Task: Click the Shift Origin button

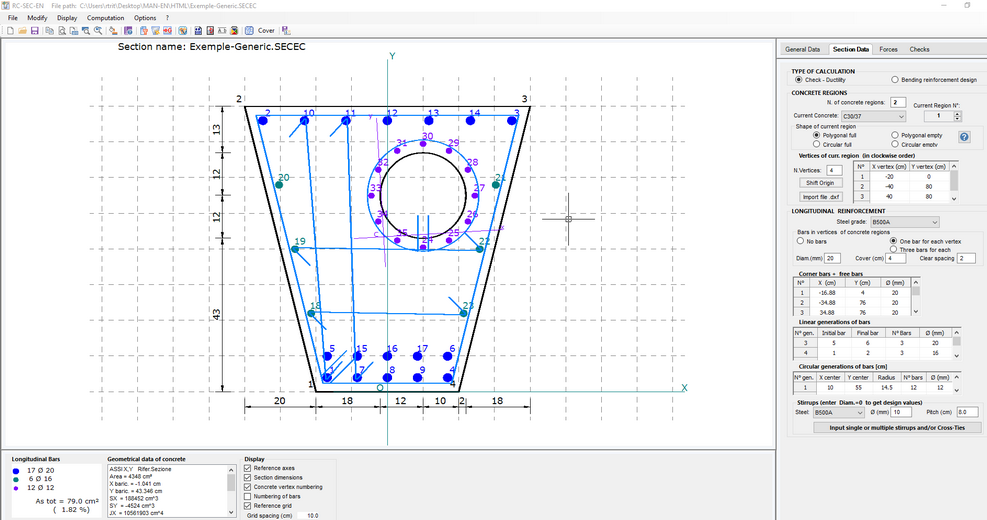Action: point(820,183)
